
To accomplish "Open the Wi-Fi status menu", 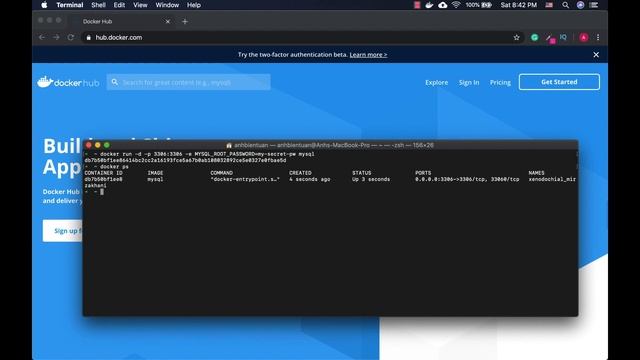I will click(456, 5).
